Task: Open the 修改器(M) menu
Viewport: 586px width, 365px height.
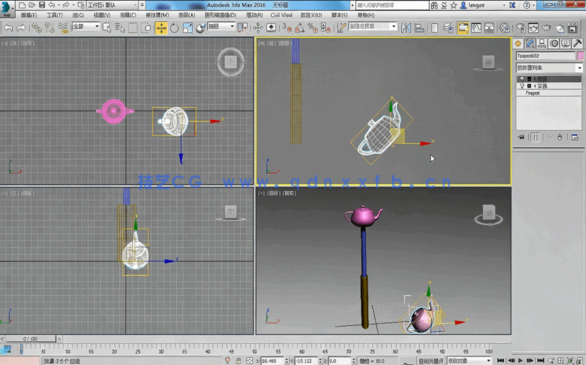Action: tap(157, 15)
